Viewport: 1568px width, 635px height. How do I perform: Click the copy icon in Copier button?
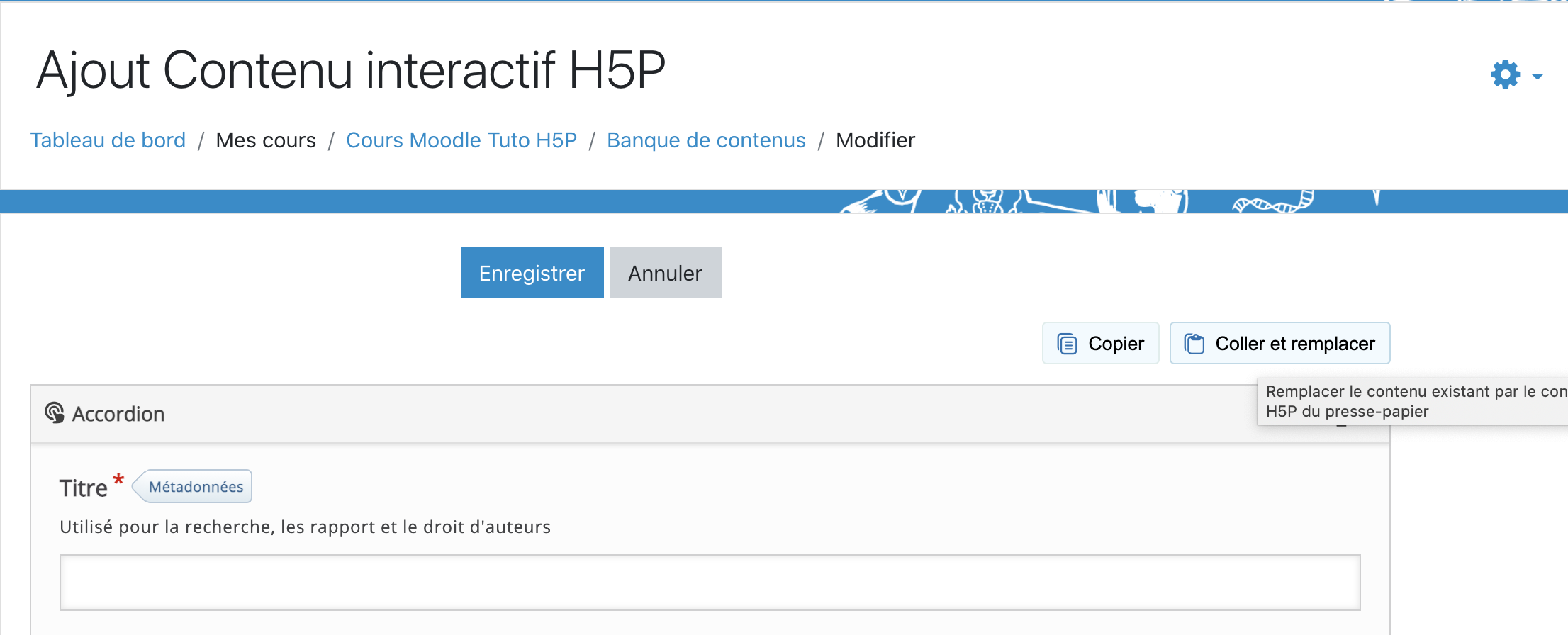pos(1067,344)
